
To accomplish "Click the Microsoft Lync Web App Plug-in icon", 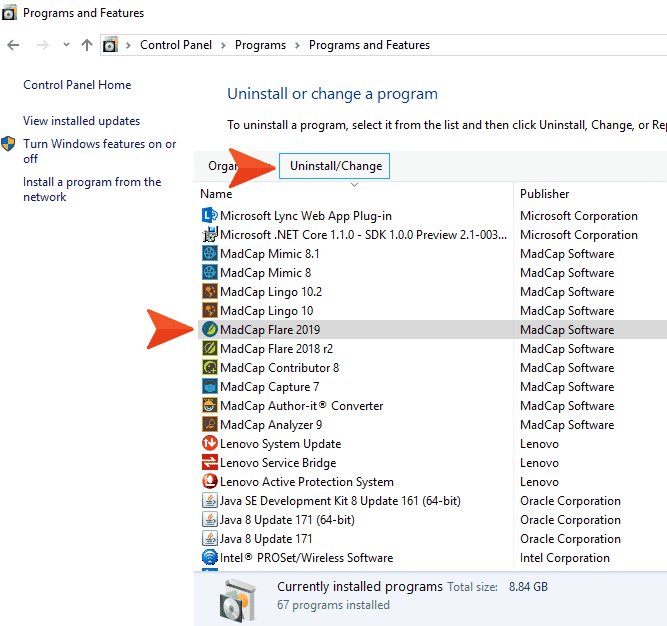I will [209, 216].
